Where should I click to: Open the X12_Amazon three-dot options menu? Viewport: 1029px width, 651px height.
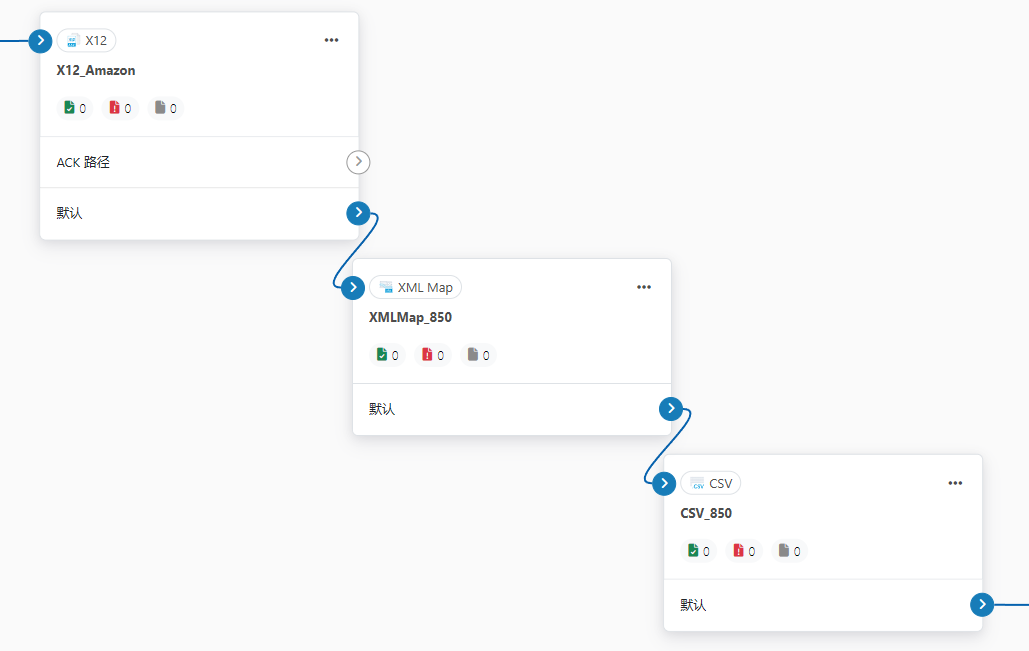pyautogui.click(x=332, y=40)
